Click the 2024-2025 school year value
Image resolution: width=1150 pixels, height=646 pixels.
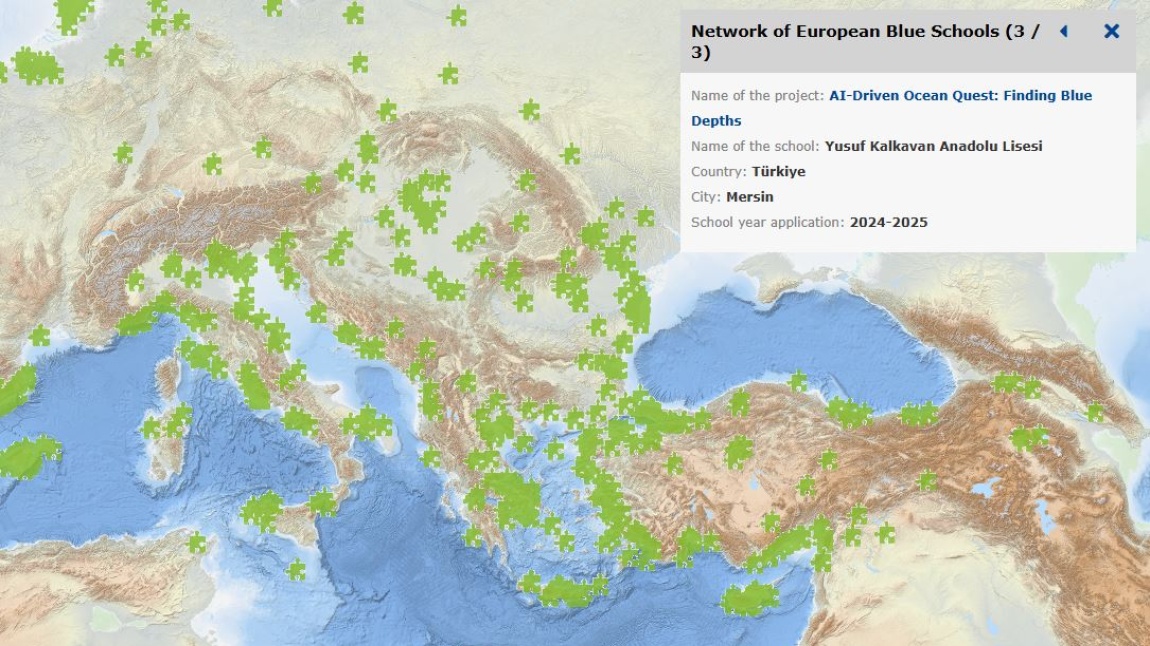(888, 222)
